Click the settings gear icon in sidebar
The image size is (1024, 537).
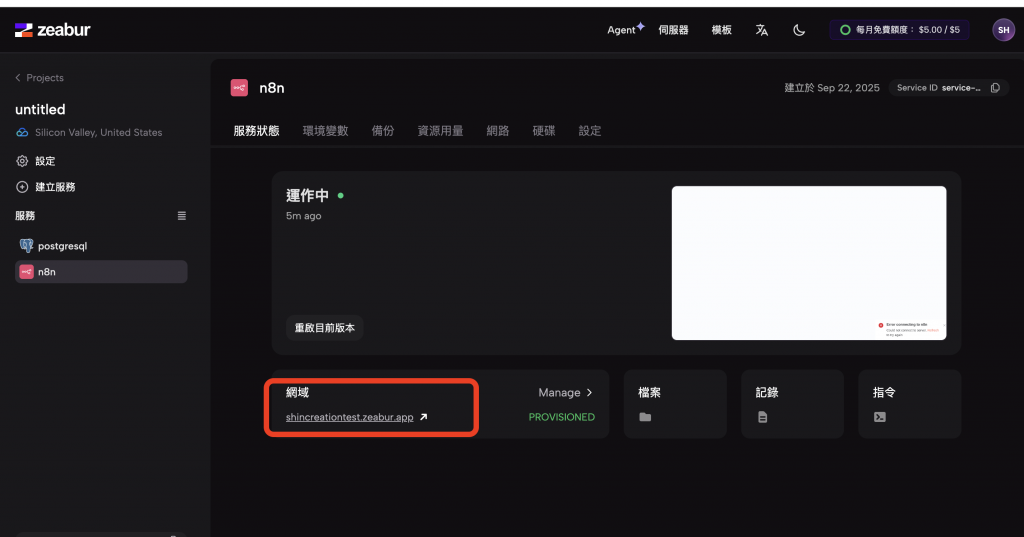pos(22,161)
